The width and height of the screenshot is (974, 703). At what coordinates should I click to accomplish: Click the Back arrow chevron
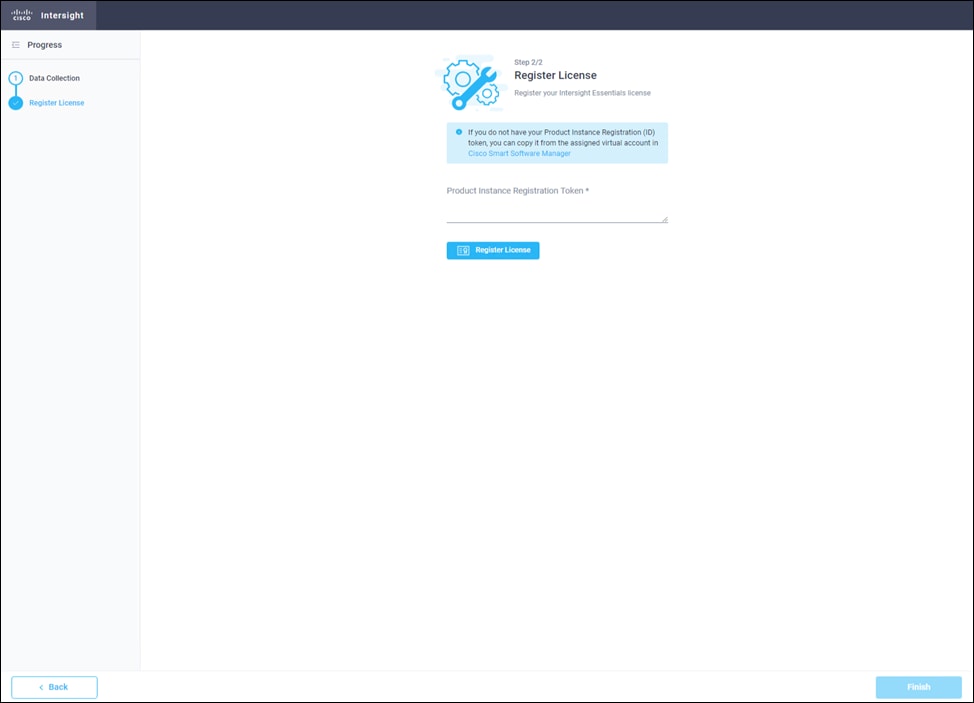pos(41,687)
